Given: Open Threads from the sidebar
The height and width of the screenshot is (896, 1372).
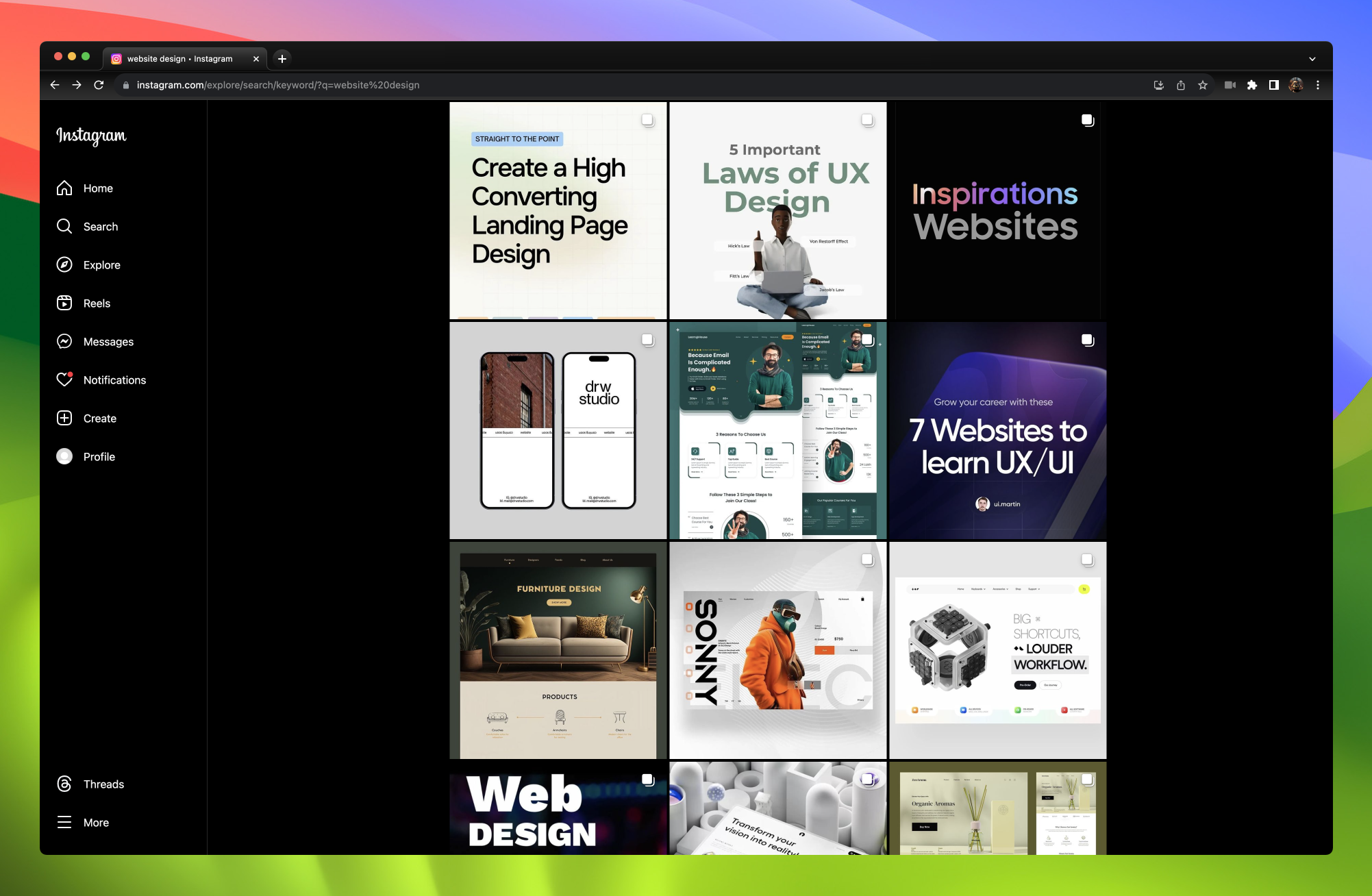Looking at the screenshot, I should [x=103, y=784].
